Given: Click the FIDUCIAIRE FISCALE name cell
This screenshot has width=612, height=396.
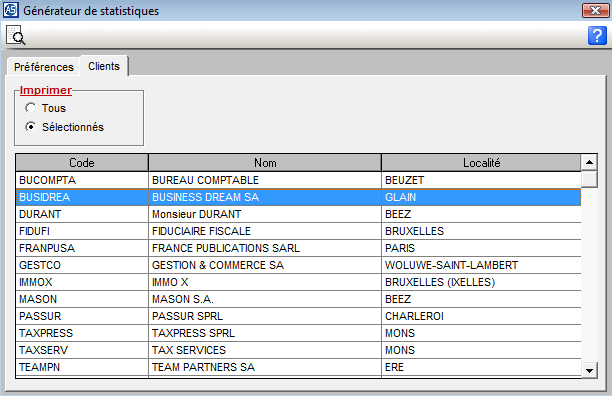Looking at the screenshot, I should pos(265,231).
